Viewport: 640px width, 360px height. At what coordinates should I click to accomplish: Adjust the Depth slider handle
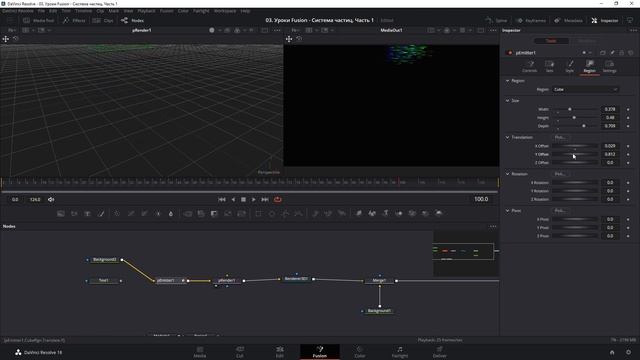584,126
